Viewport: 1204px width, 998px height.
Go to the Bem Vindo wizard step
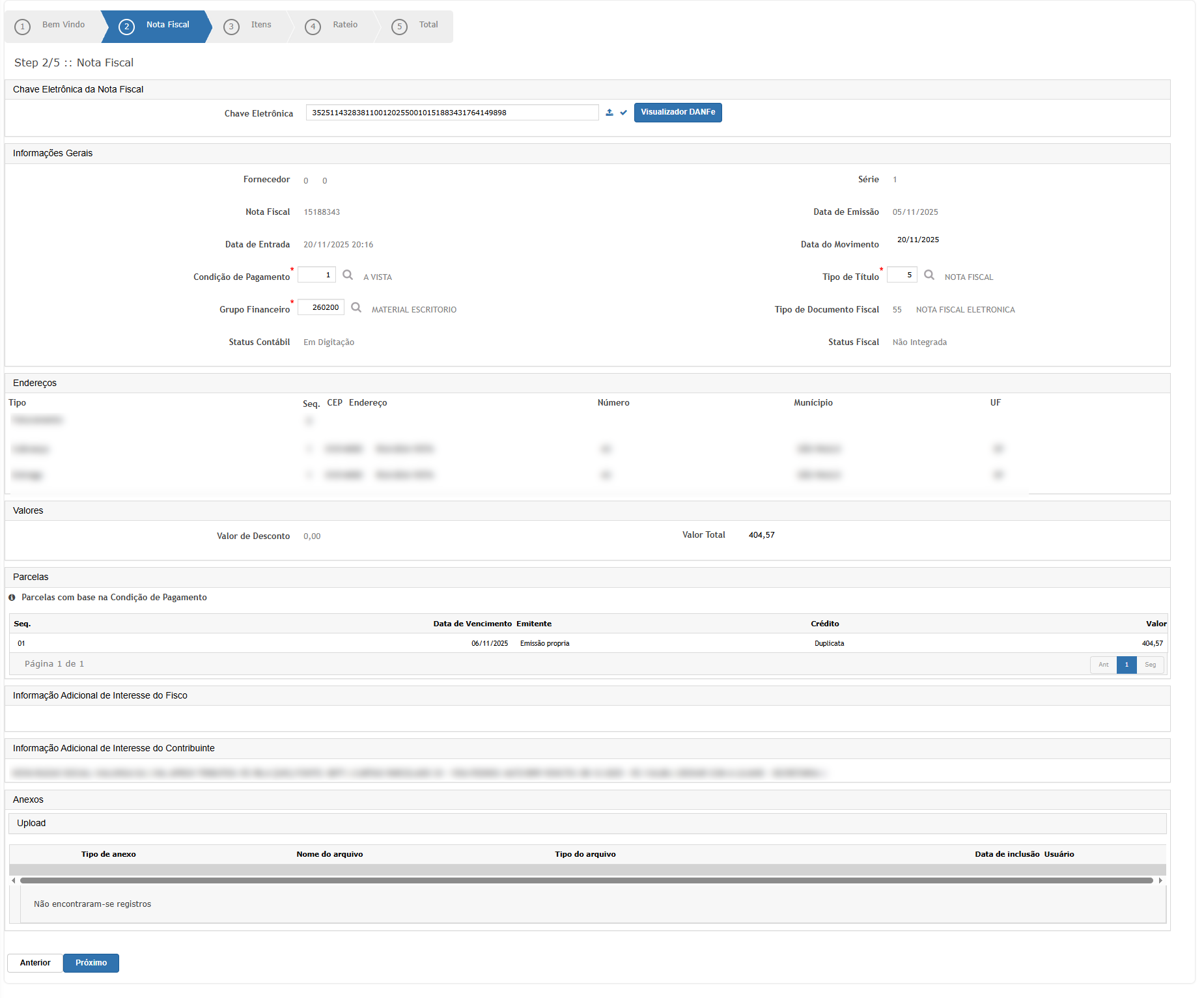(53, 26)
